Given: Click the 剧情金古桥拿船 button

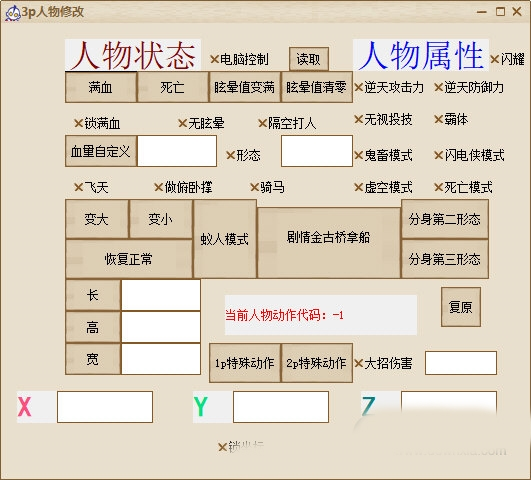Looking at the screenshot, I should 328,243.
